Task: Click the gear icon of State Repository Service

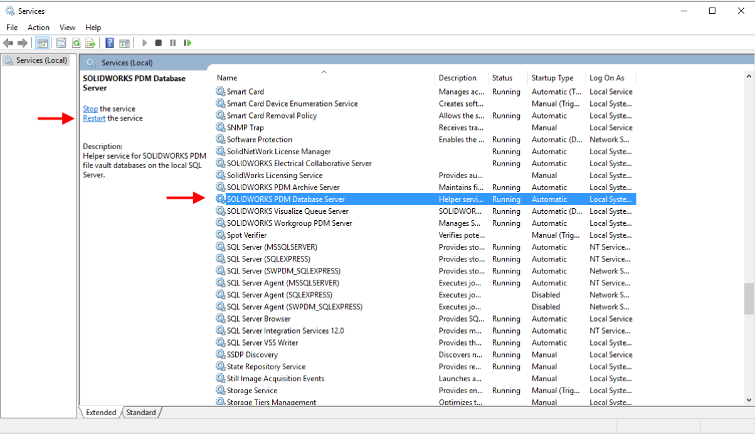Action: pos(221,367)
